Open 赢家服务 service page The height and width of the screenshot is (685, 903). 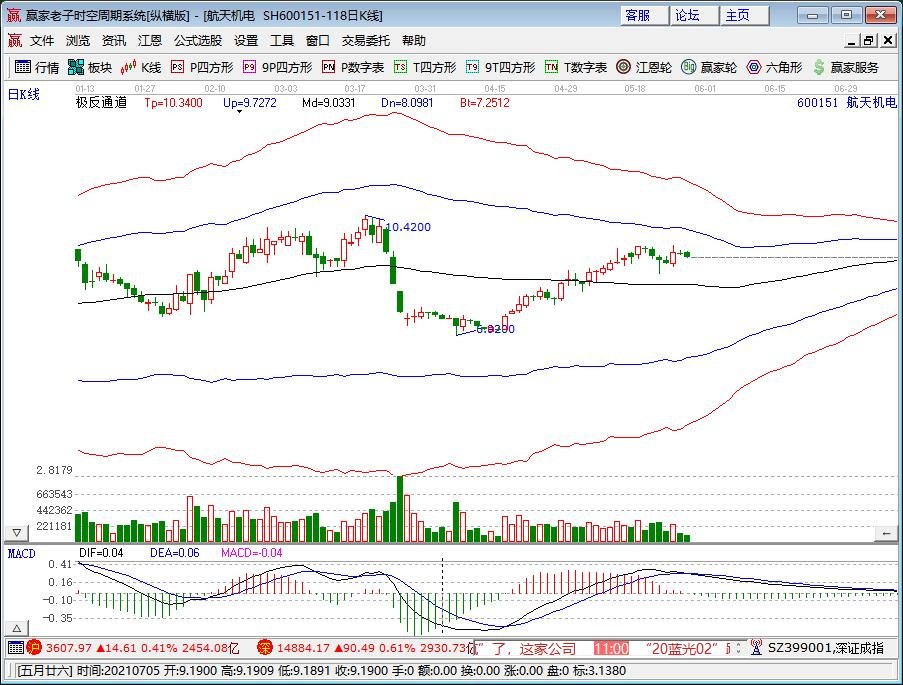[846, 67]
